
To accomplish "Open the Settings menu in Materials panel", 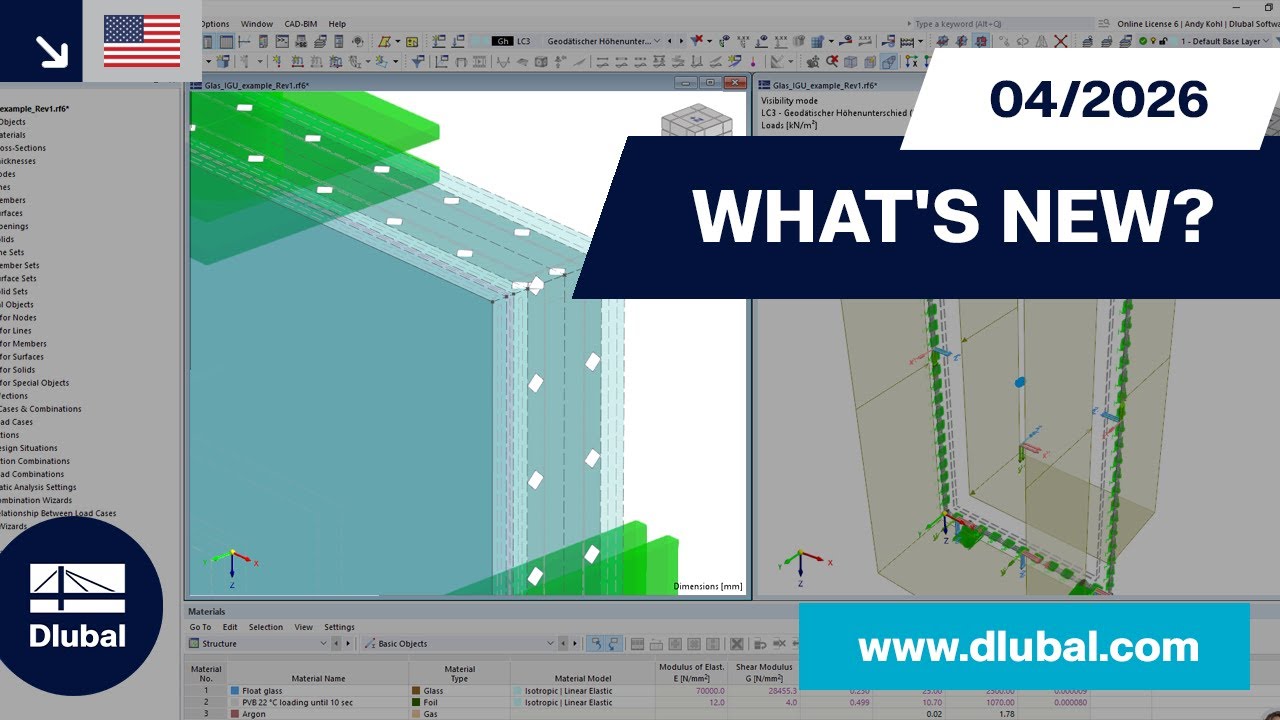I will click(339, 627).
